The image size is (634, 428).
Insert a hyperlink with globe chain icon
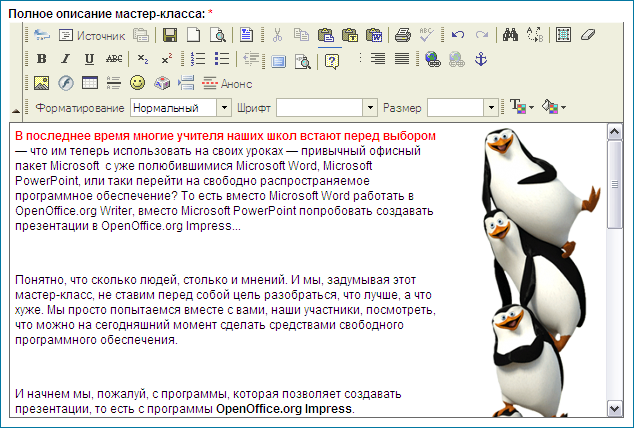click(x=433, y=59)
